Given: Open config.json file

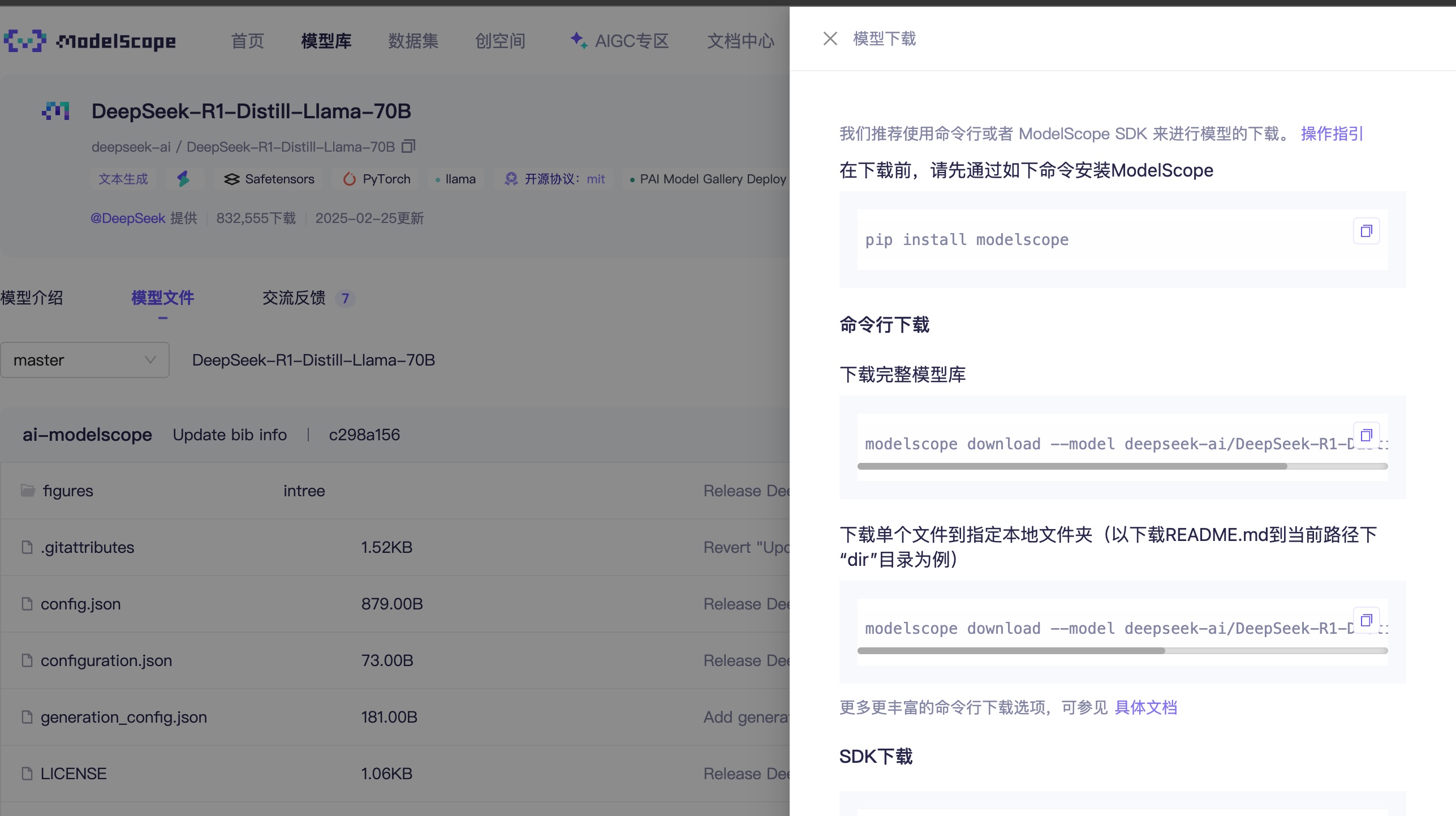Looking at the screenshot, I should pyautogui.click(x=80, y=604).
